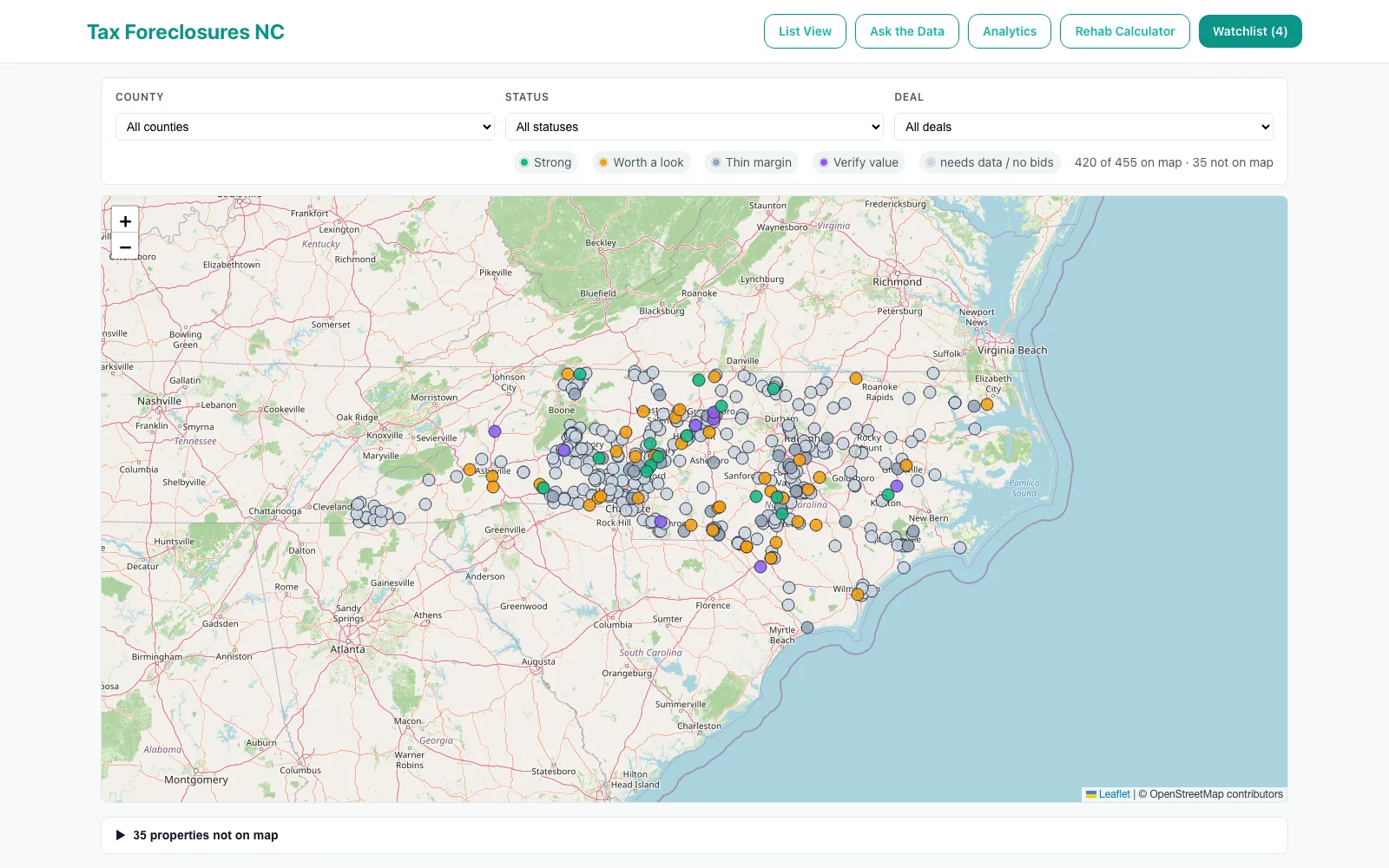Viewport: 1389px width, 868px height.
Task: Open the County dropdown
Action: pos(305,127)
